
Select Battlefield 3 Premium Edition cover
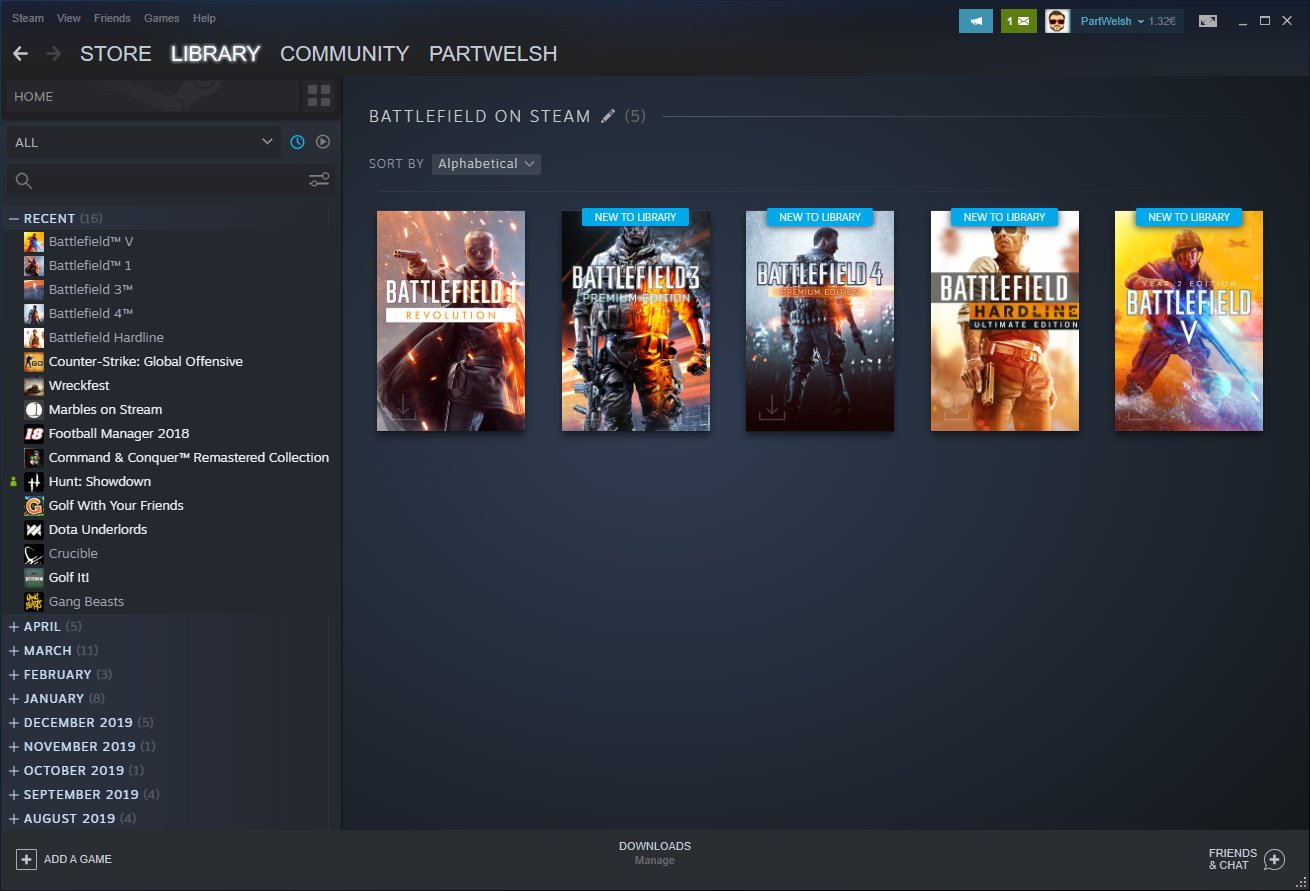coord(636,321)
